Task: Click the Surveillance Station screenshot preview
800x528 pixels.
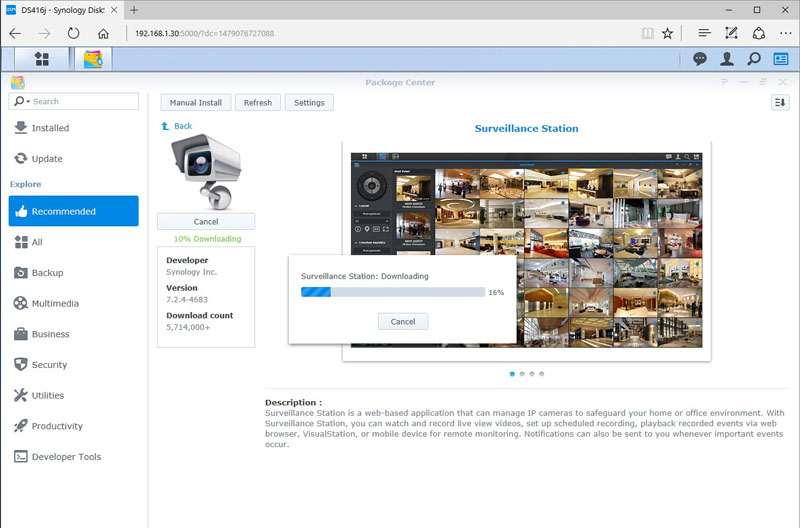Action: (x=527, y=250)
